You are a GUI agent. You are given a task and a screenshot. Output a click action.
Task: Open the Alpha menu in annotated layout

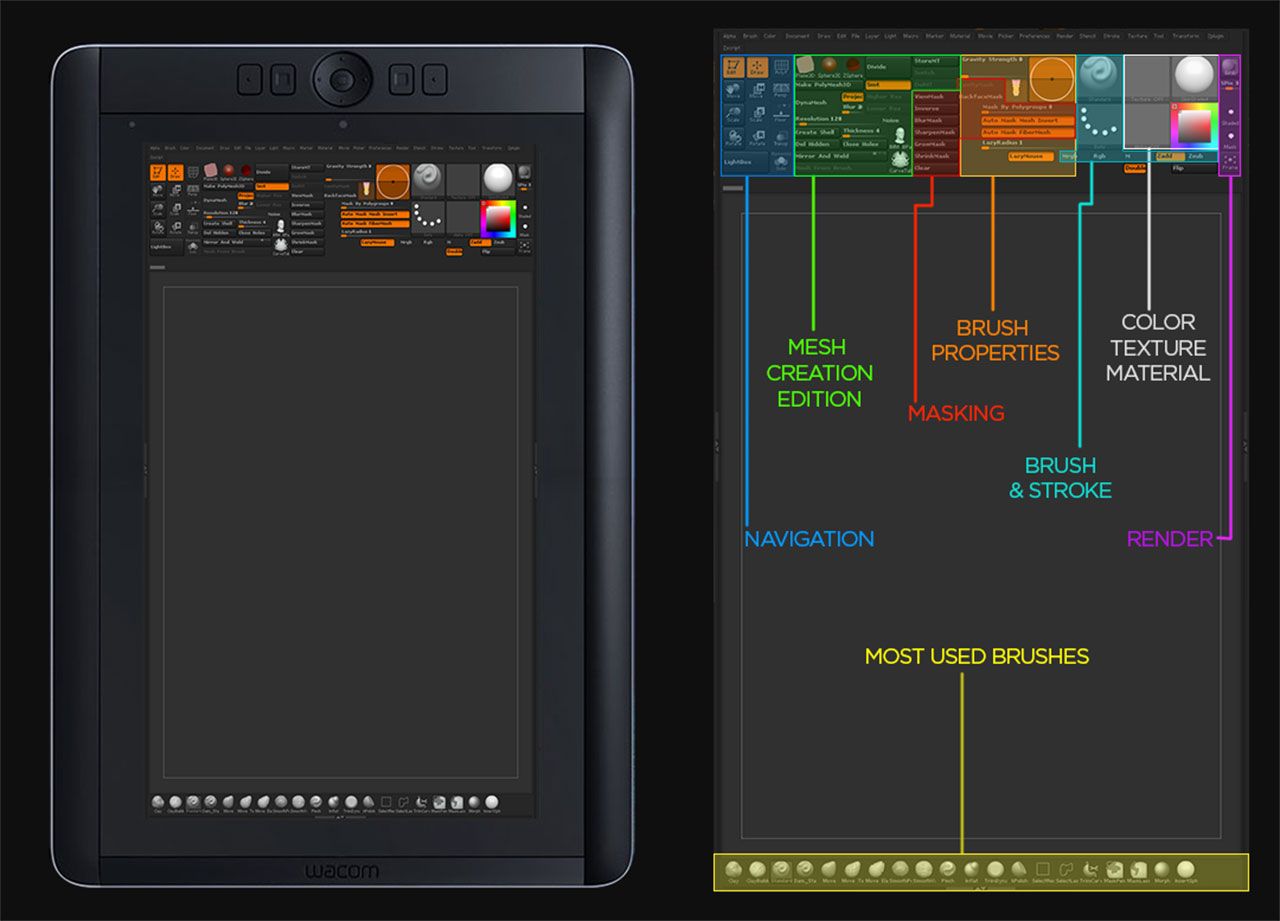click(x=730, y=36)
